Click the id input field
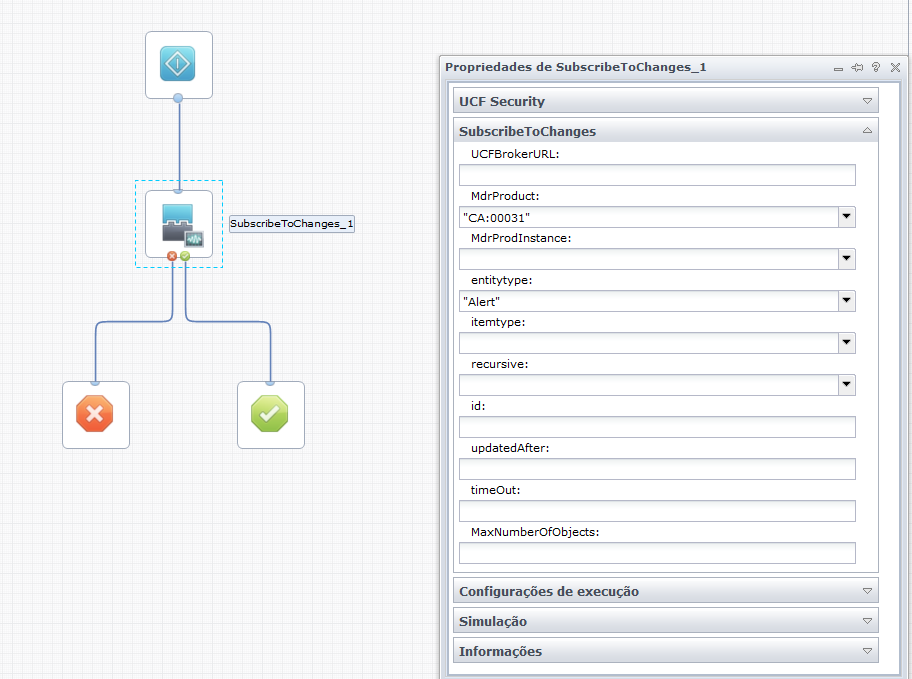The width and height of the screenshot is (912, 679). coord(657,427)
